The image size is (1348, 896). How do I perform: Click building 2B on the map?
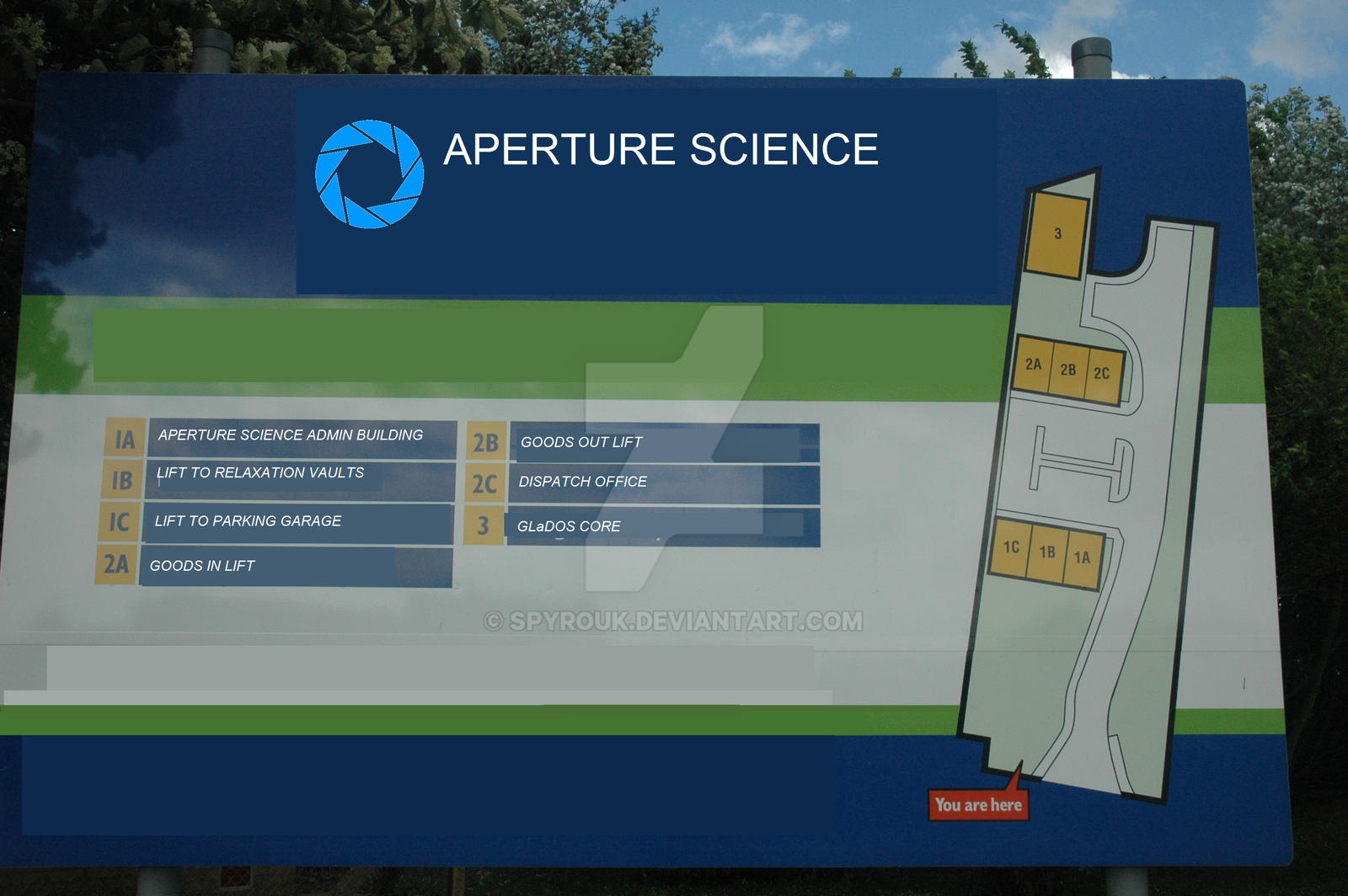[1067, 370]
